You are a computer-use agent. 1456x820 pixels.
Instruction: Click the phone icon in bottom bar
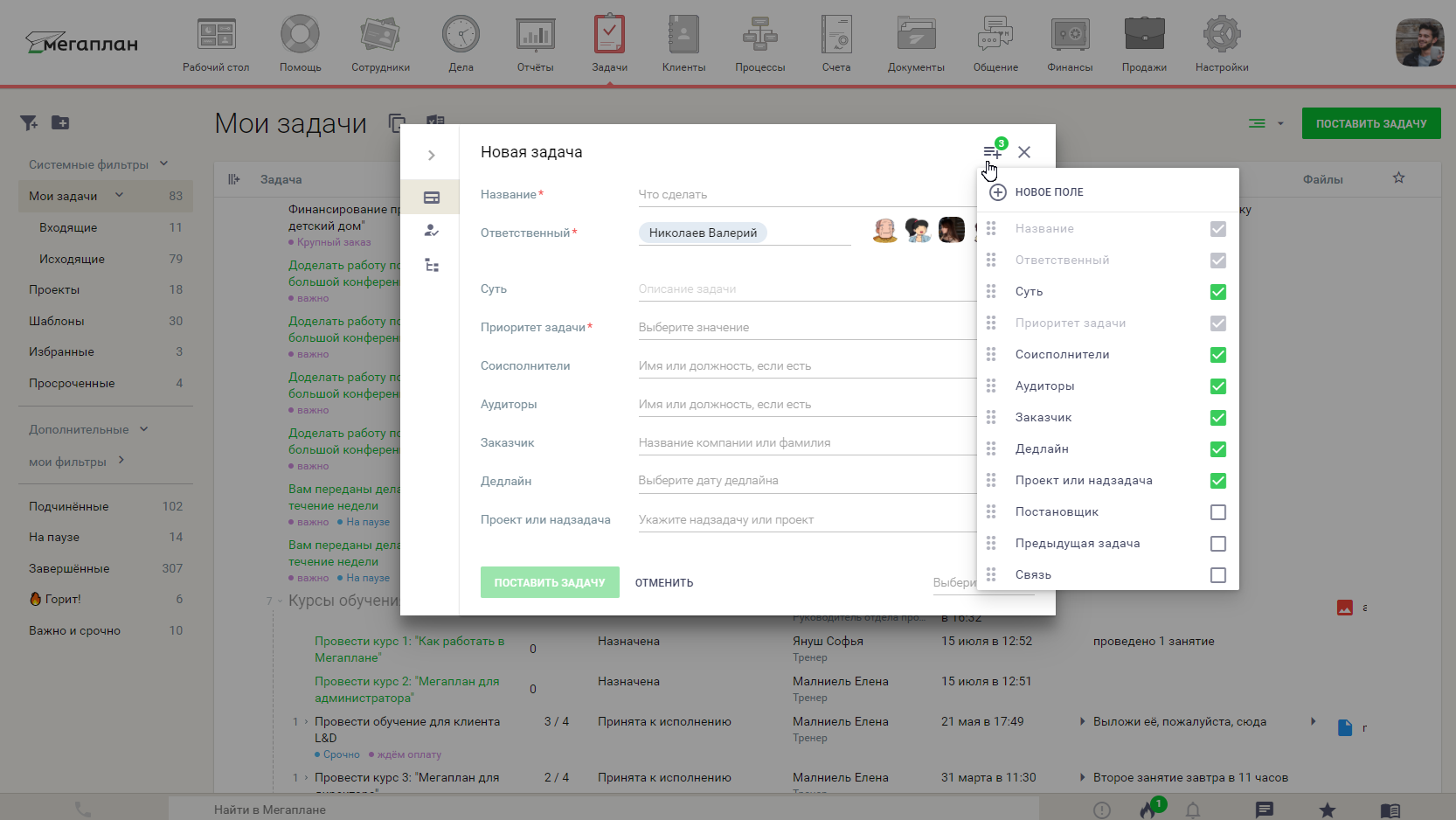pos(83,810)
